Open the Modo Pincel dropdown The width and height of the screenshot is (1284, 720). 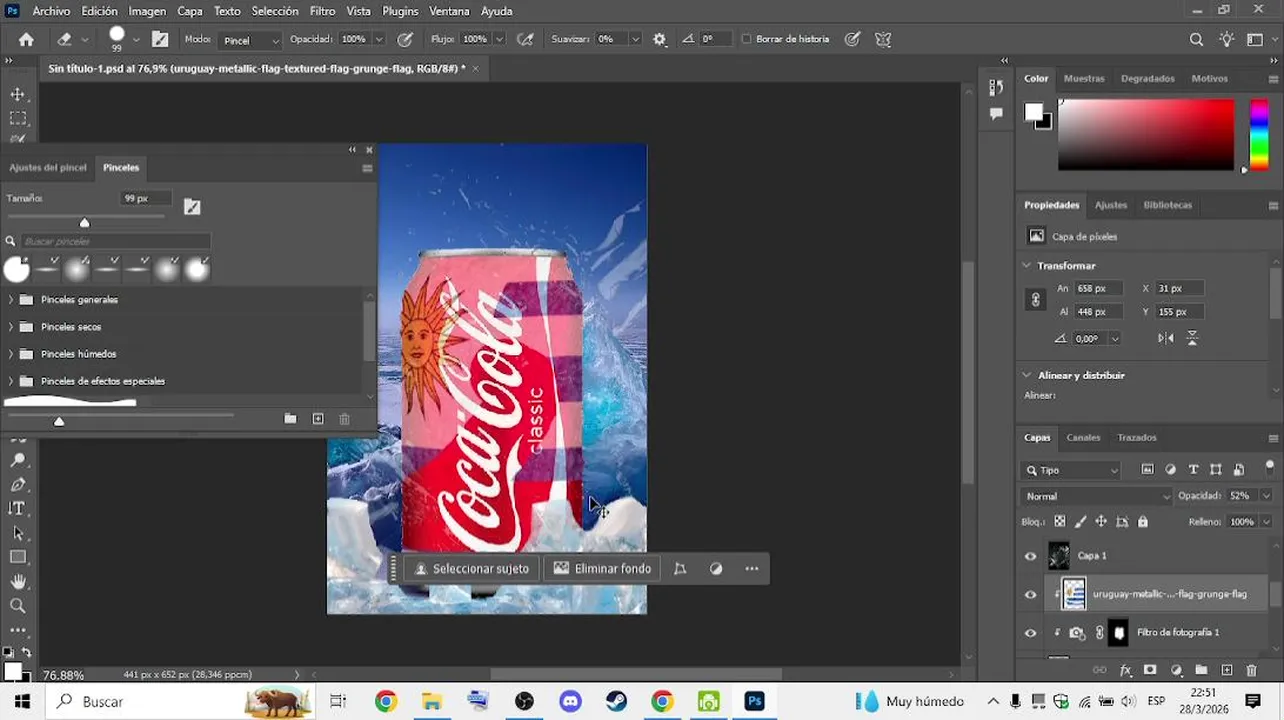pos(250,40)
